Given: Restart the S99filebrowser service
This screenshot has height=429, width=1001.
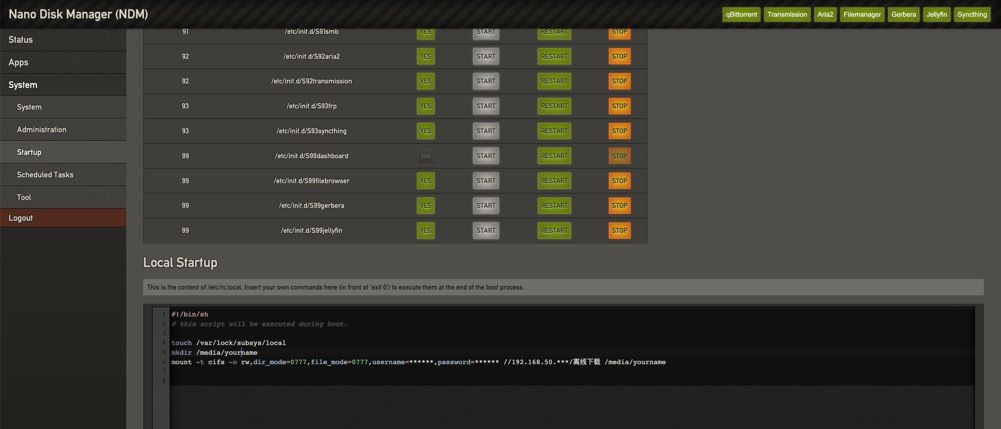Looking at the screenshot, I should pyautogui.click(x=554, y=181).
